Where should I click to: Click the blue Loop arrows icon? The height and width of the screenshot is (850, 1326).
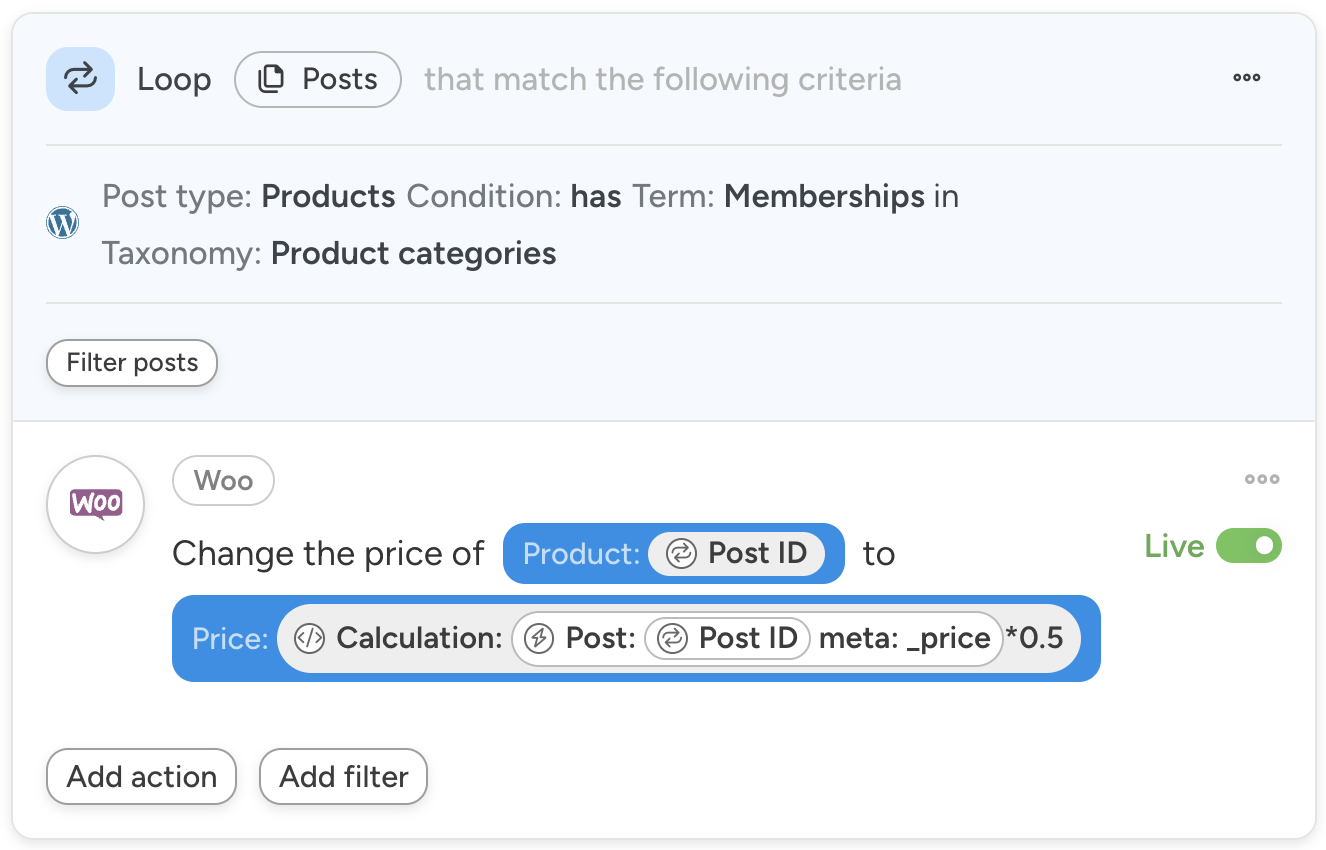coord(80,79)
